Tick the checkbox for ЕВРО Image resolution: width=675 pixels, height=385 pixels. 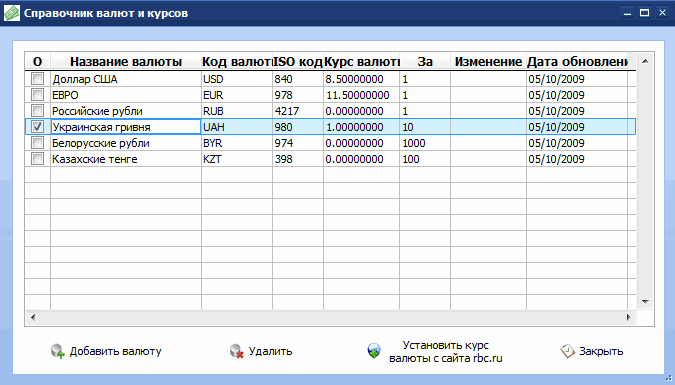[x=37, y=95]
